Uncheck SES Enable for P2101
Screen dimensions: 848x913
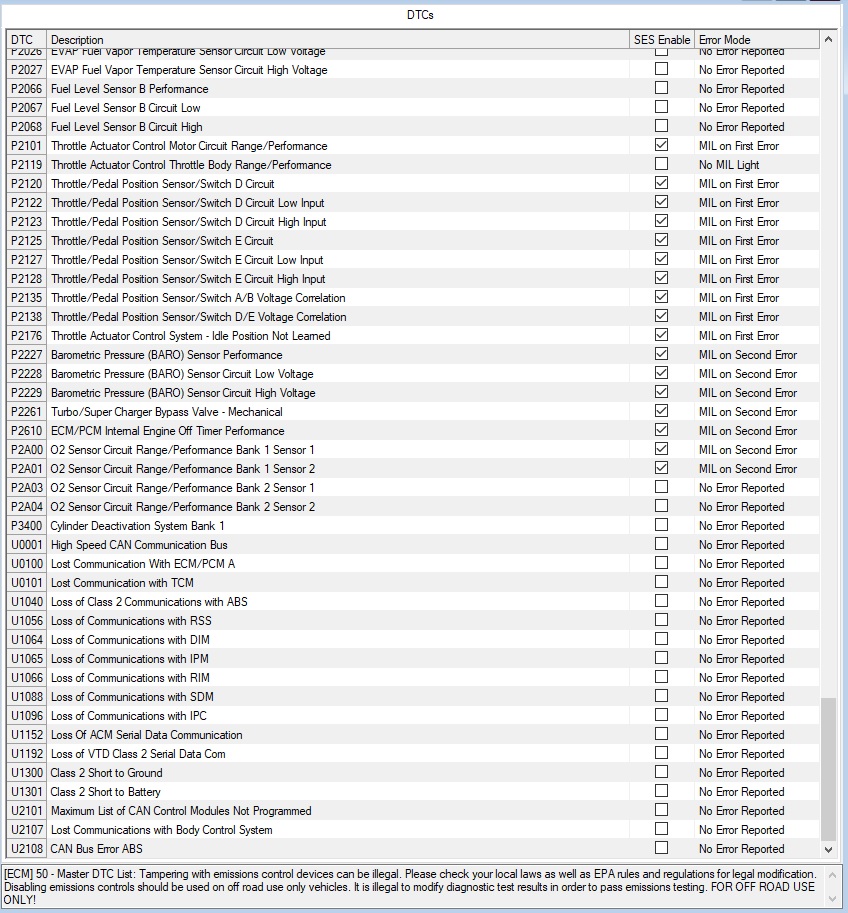pyautogui.click(x=661, y=145)
